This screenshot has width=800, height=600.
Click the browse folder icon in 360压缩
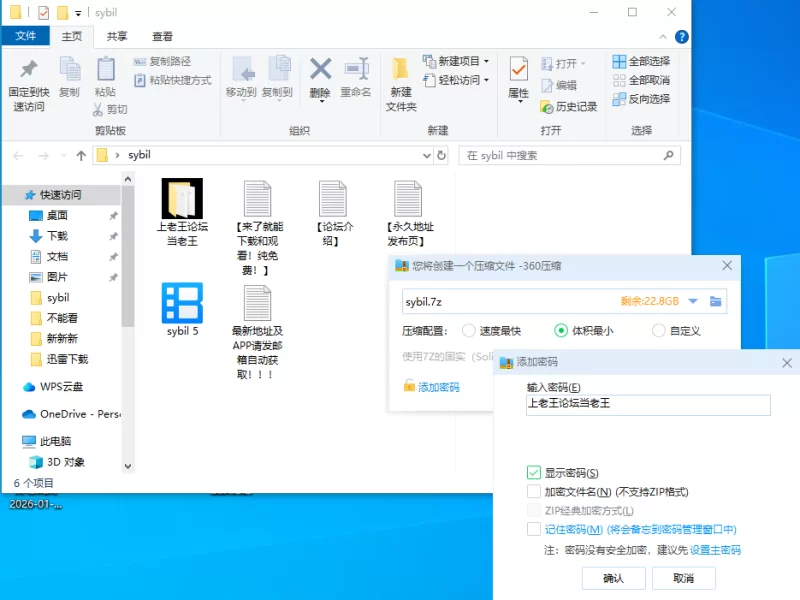coord(715,302)
